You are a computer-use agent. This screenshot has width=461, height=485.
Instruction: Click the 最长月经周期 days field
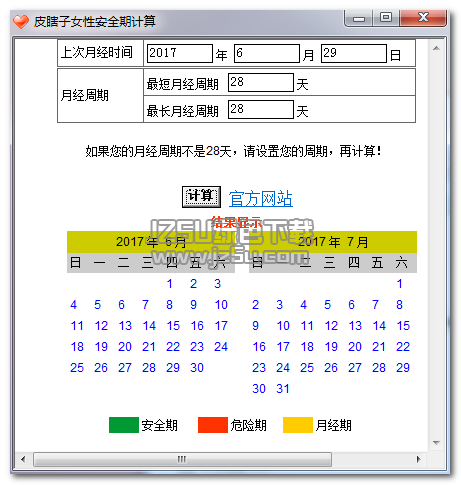tap(261, 109)
